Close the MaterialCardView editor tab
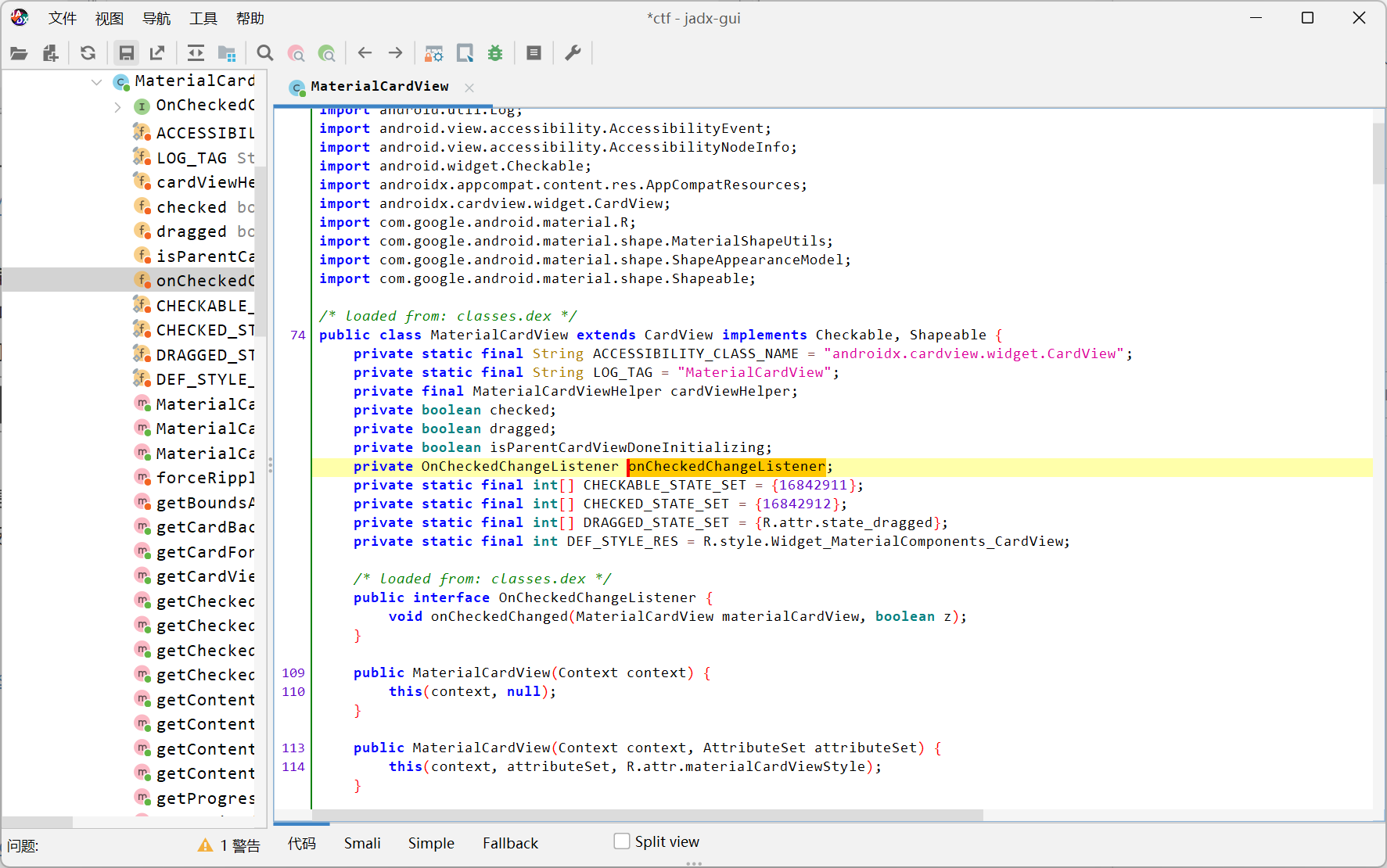 pos(469,88)
